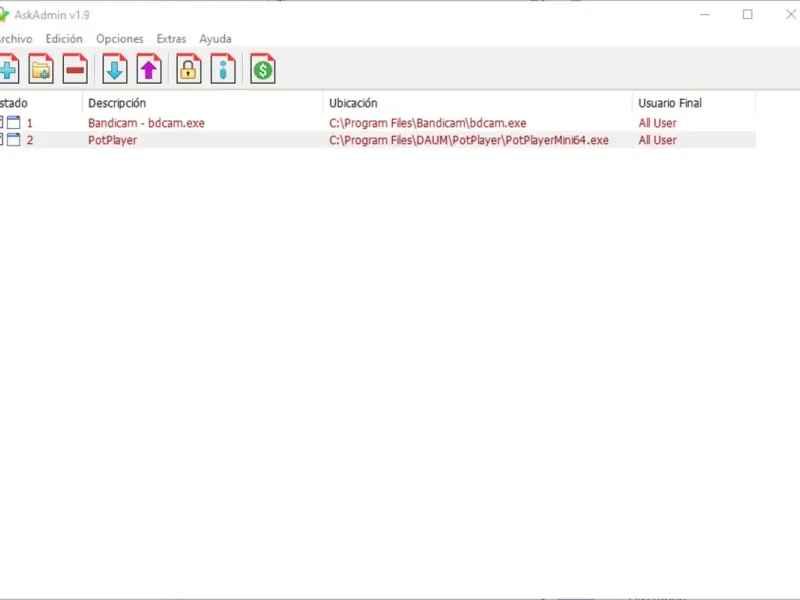
Task: Select the 'Bandicam - bdcam.exe' description
Action: 146,123
